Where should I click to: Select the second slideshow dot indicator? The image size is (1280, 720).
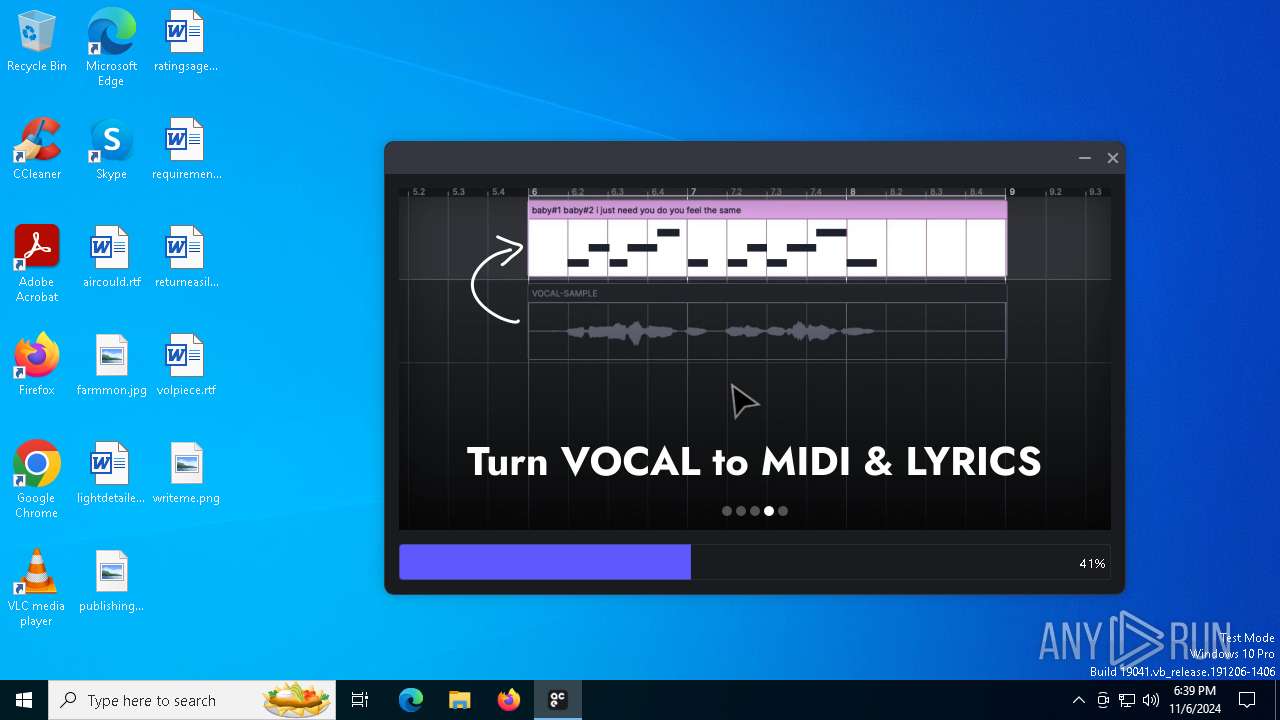tap(741, 511)
